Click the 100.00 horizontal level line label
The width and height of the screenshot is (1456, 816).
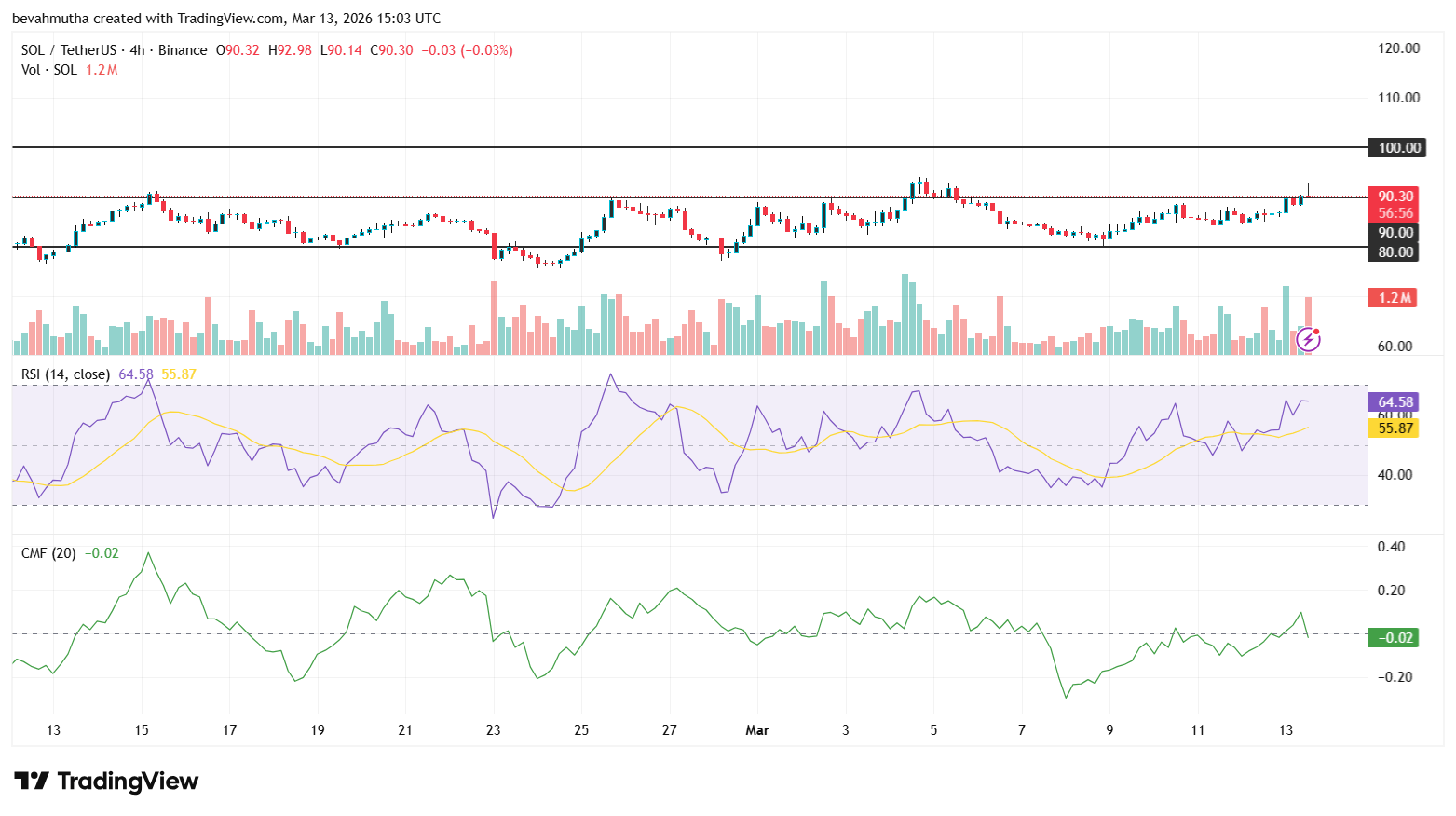[x=1395, y=146]
